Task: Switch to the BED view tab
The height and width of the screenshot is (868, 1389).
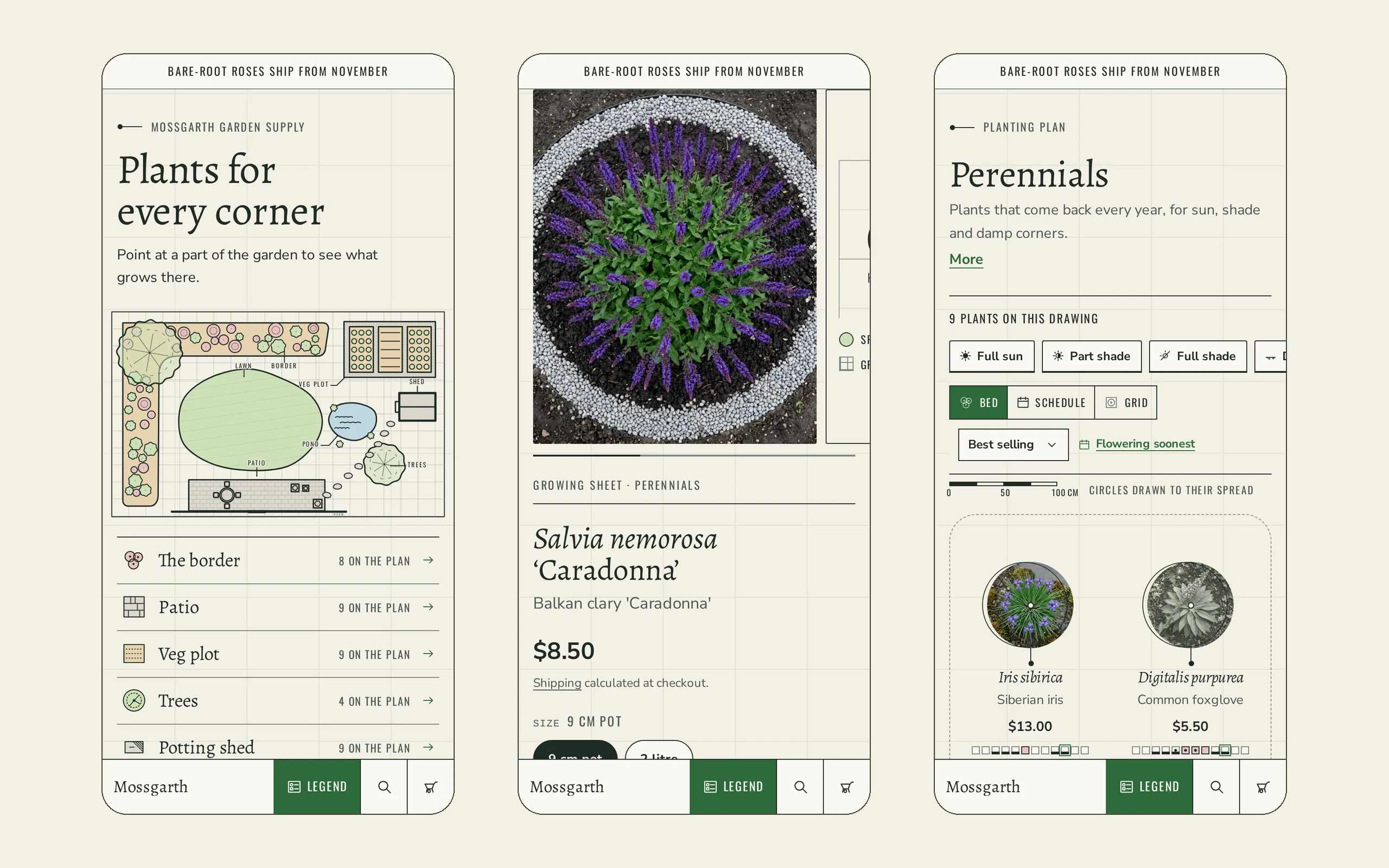Action: 979,403
